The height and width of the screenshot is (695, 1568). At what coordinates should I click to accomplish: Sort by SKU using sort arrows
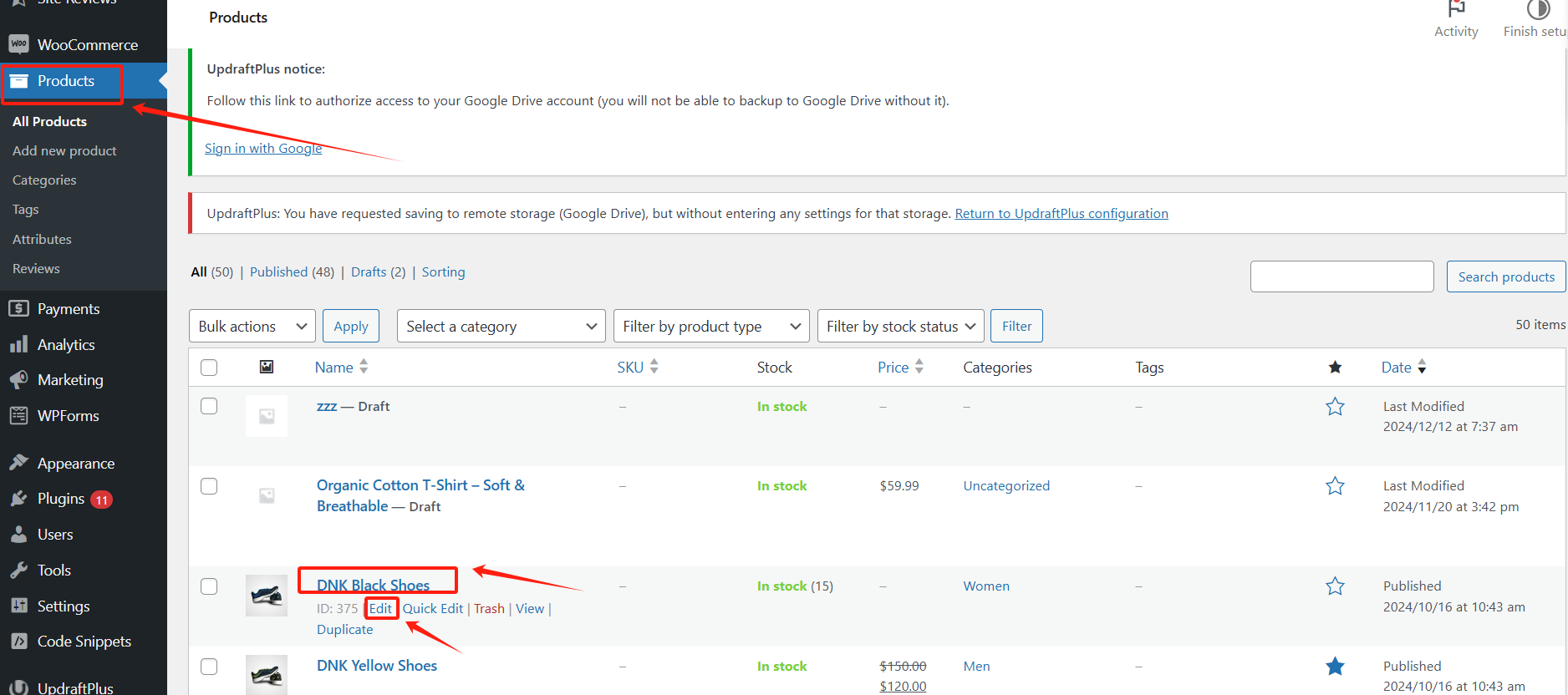[x=654, y=367]
